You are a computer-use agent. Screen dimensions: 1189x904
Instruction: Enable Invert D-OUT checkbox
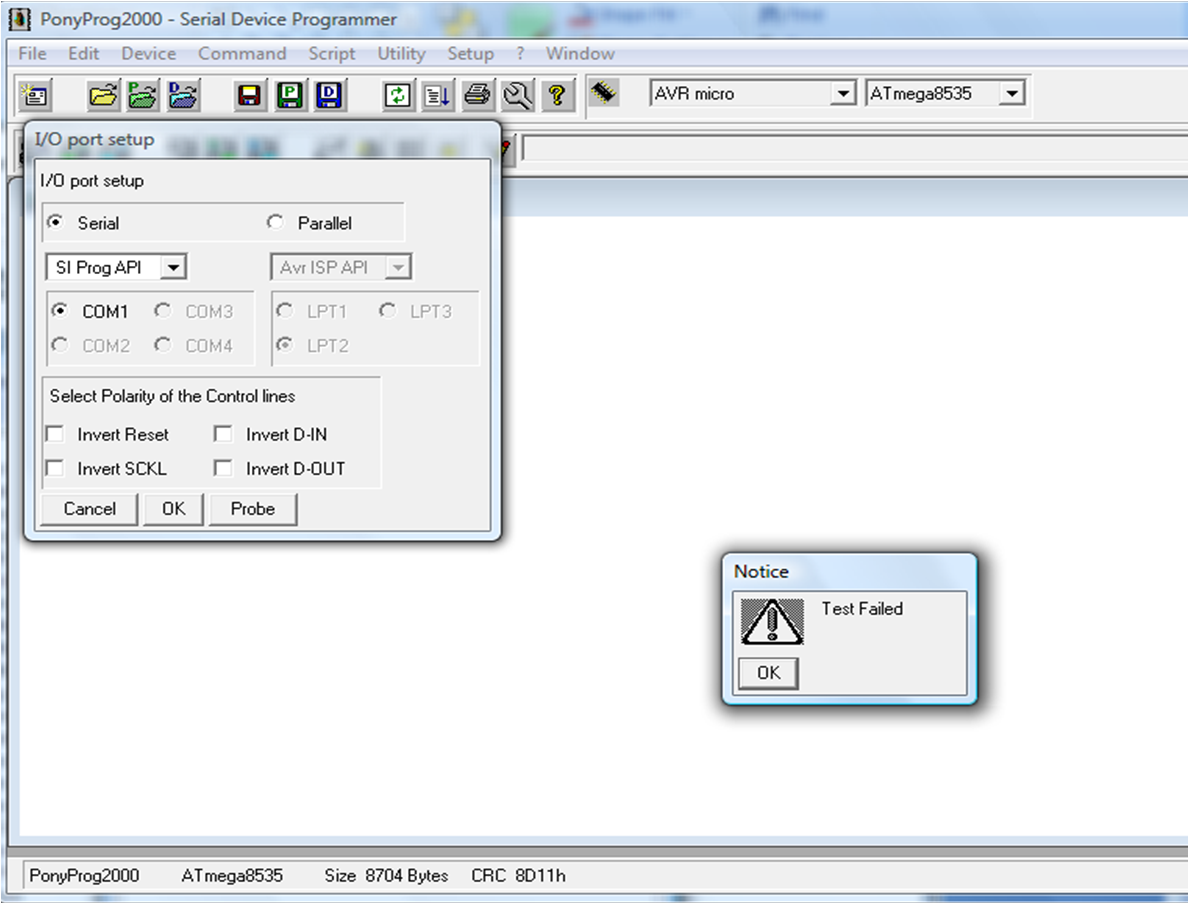223,468
